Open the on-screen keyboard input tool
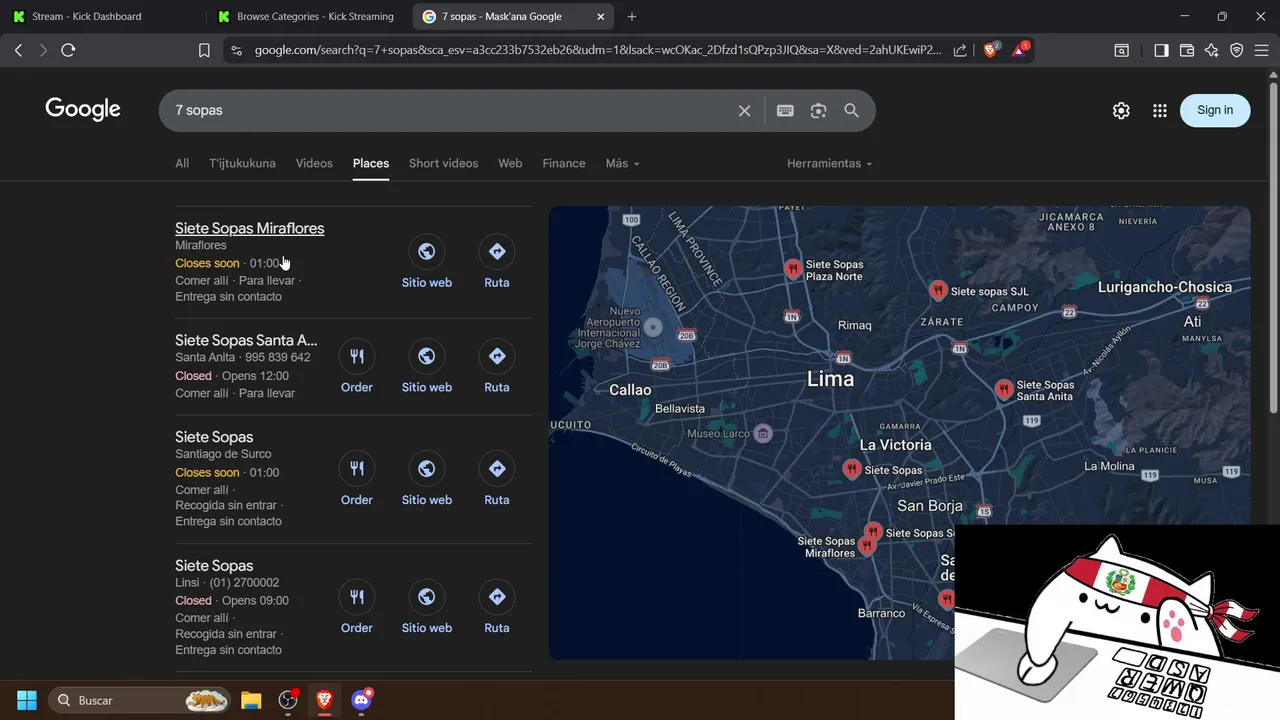The image size is (1280, 720). click(785, 111)
